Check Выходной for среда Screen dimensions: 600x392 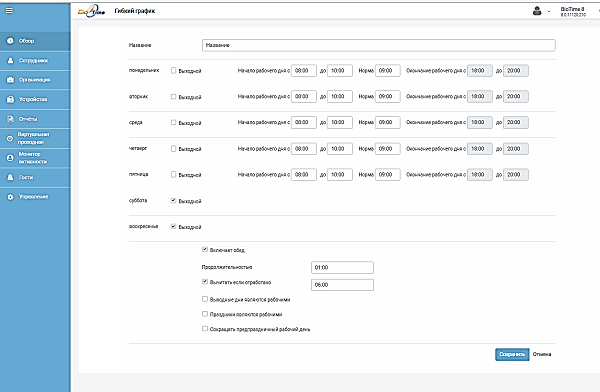173,122
